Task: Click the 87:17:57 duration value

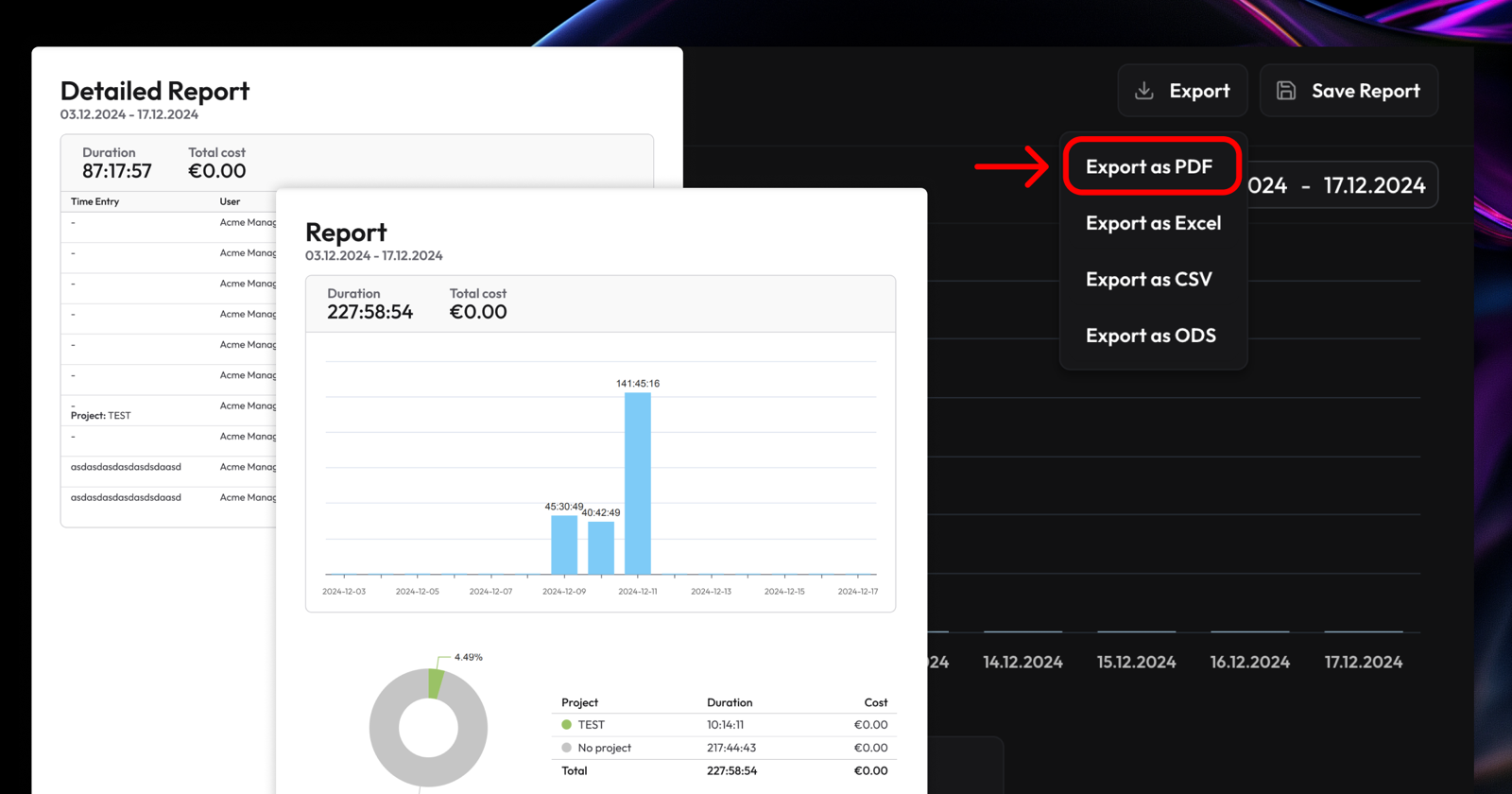Action: pyautogui.click(x=117, y=171)
